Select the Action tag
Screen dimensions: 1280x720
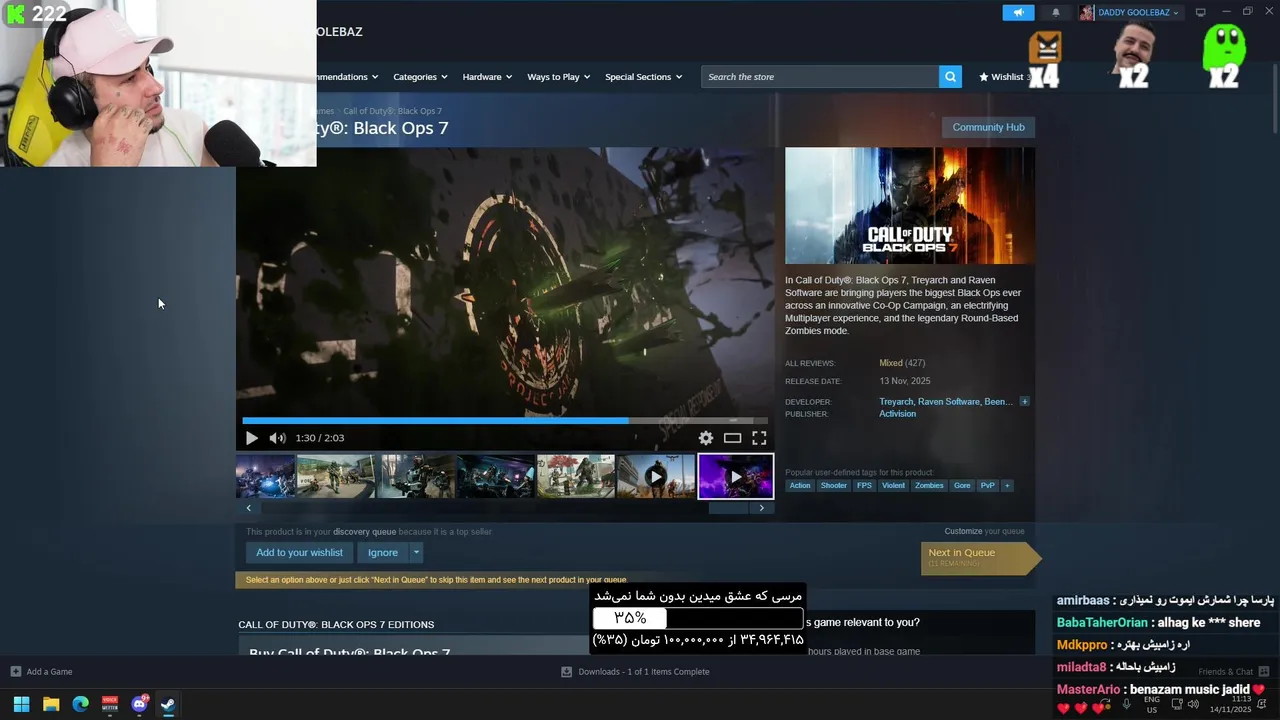coord(800,486)
